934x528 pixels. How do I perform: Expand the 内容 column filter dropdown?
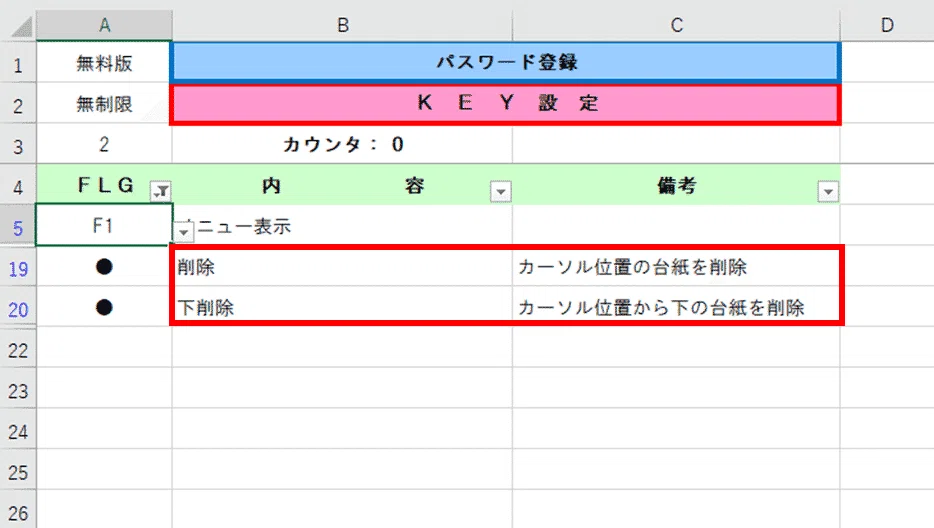pyautogui.click(x=501, y=191)
